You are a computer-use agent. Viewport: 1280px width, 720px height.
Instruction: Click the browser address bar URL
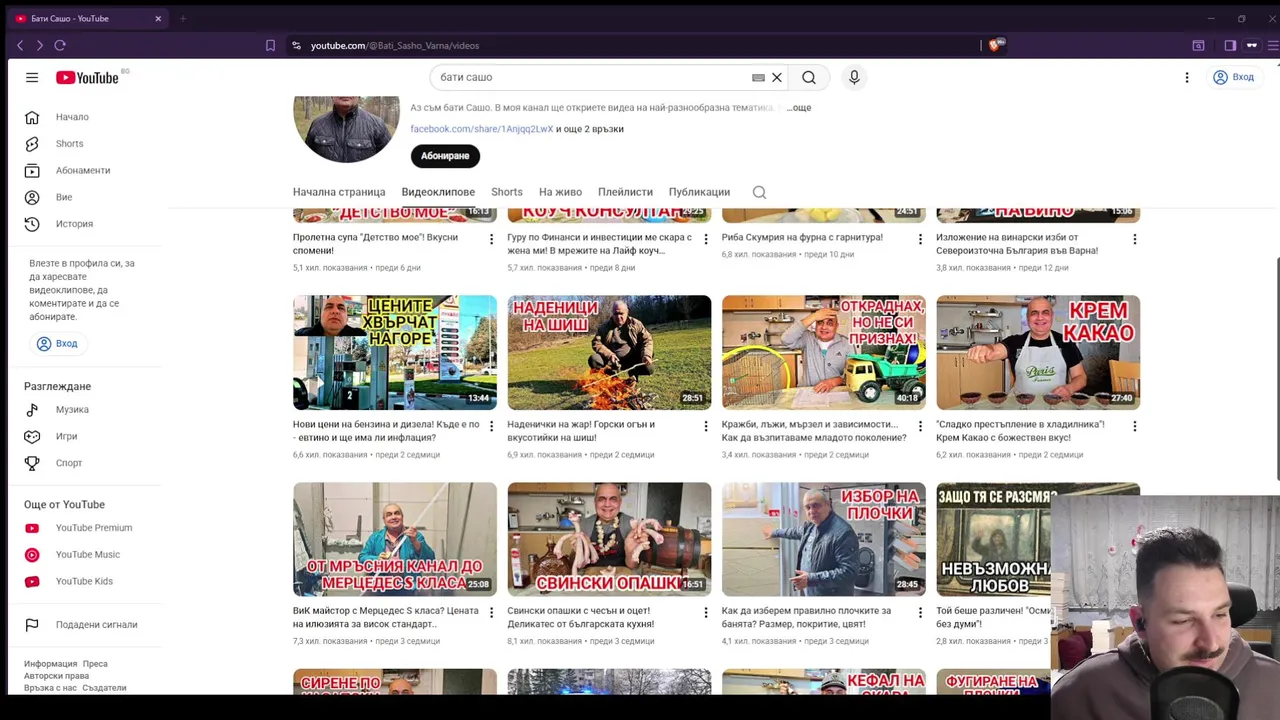pyautogui.click(x=395, y=45)
